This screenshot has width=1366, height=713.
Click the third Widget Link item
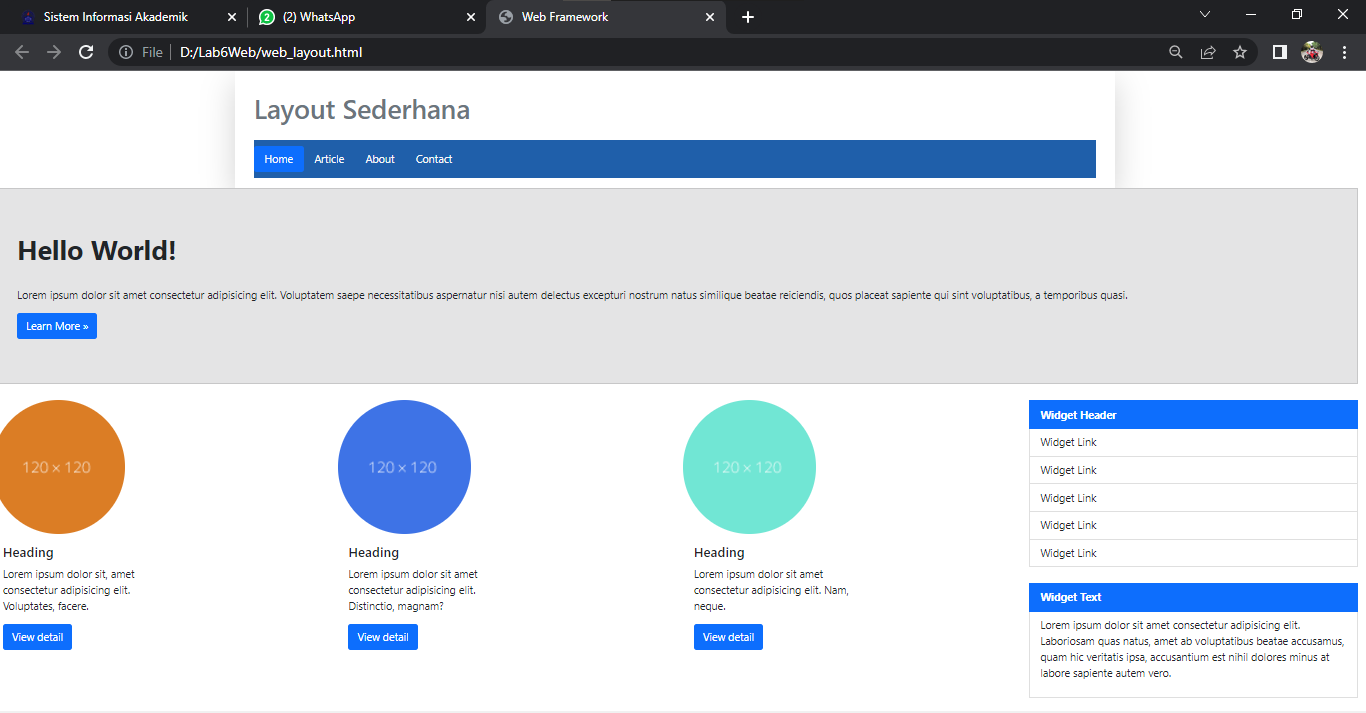click(1068, 497)
